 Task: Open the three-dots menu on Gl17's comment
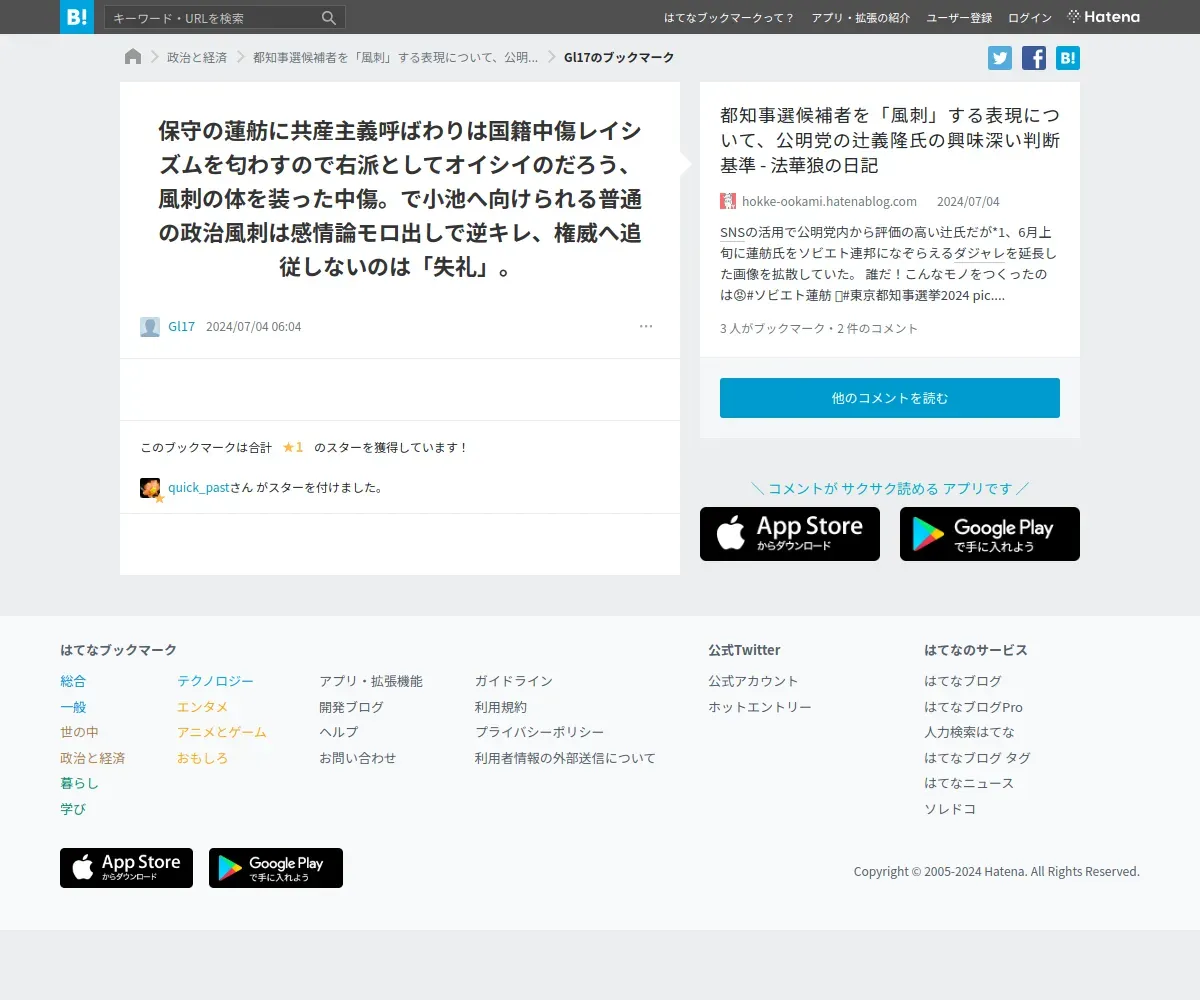(x=646, y=326)
